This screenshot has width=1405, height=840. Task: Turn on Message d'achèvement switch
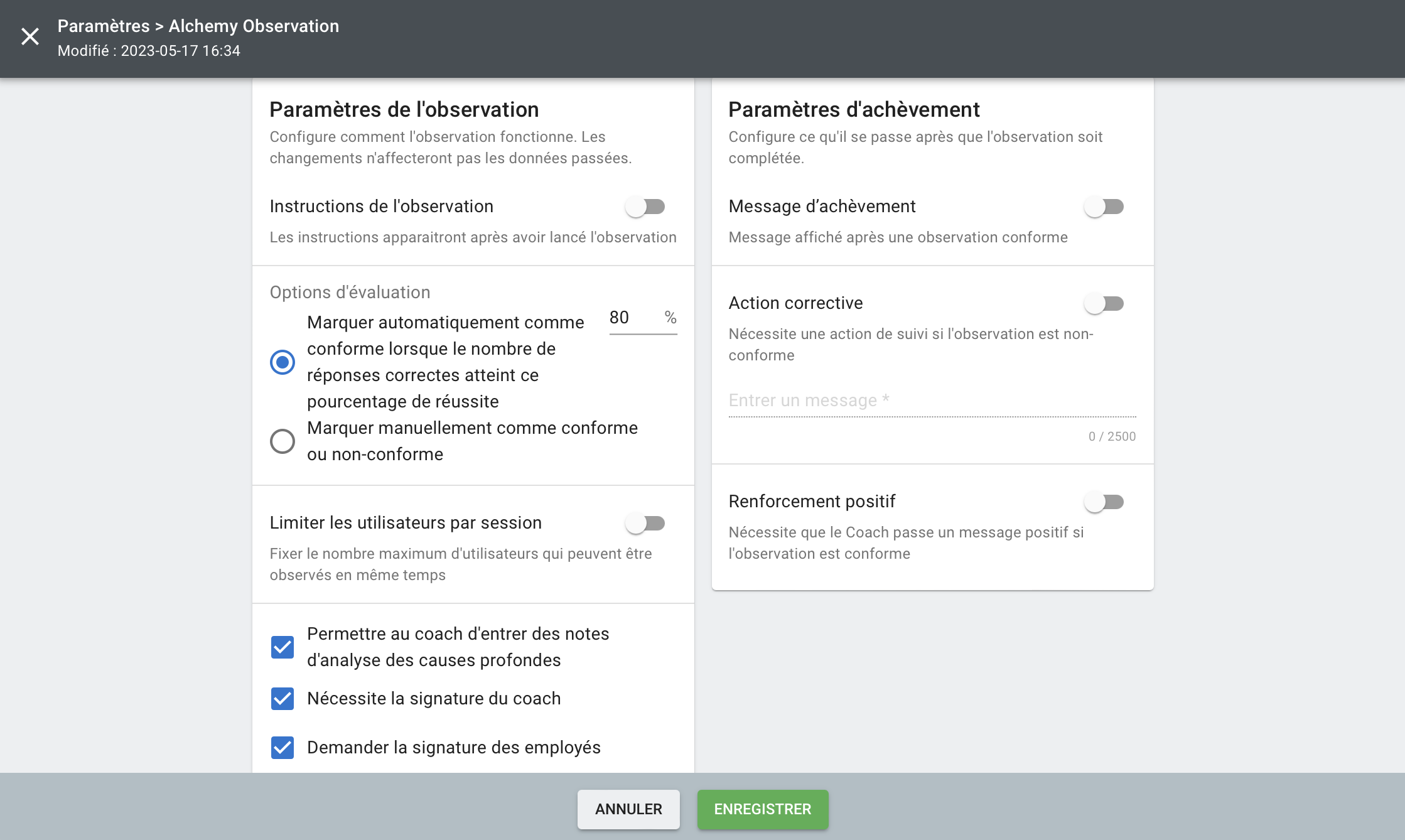[x=1104, y=207]
